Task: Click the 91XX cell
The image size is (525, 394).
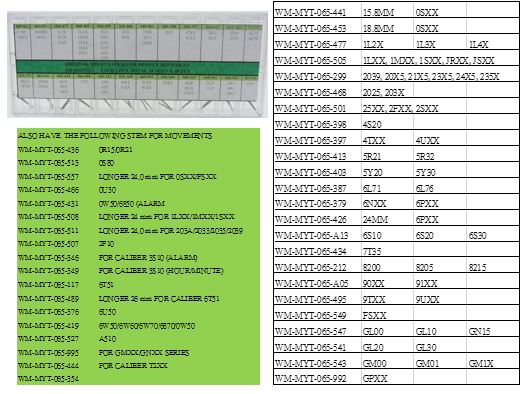Action: (x=440, y=281)
